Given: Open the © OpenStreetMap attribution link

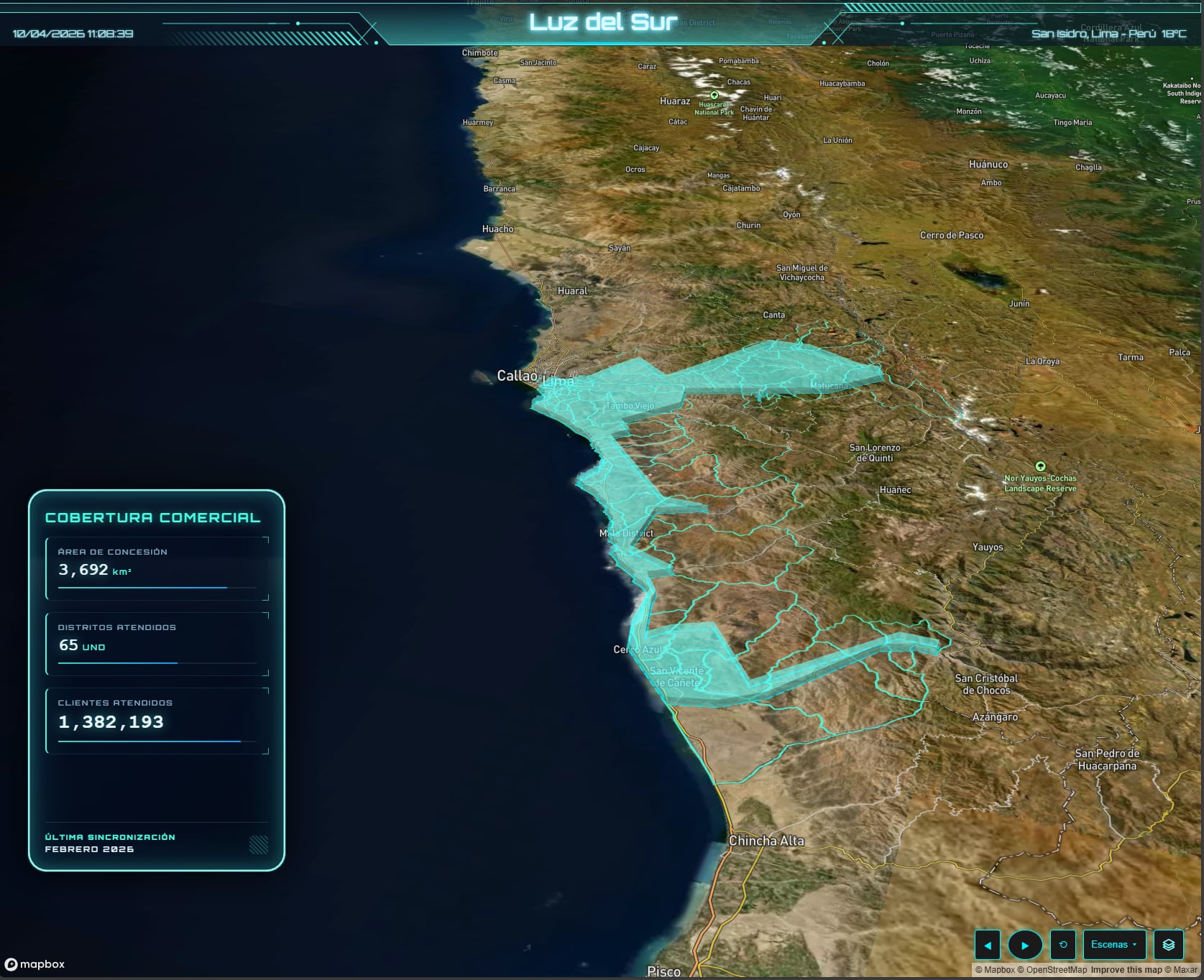Looking at the screenshot, I should click(1052, 970).
